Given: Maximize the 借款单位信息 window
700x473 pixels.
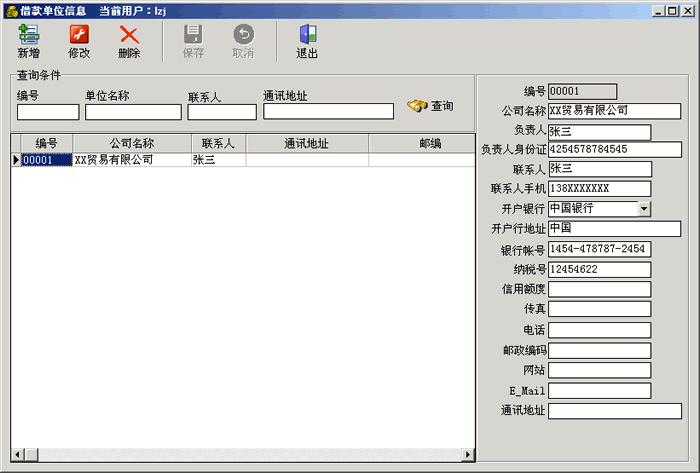Looking at the screenshot, I should (x=672, y=11).
